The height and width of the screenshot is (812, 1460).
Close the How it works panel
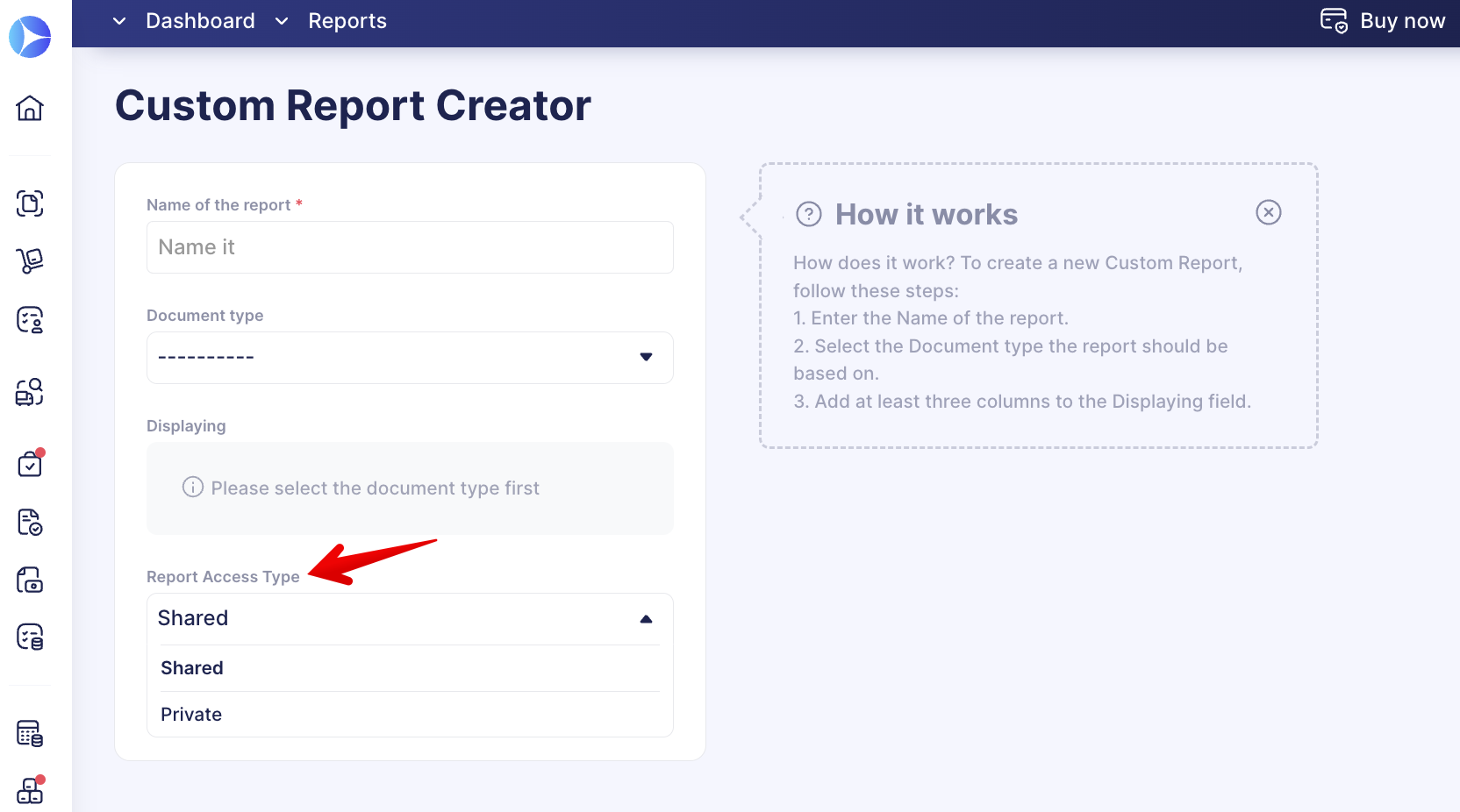click(1269, 212)
